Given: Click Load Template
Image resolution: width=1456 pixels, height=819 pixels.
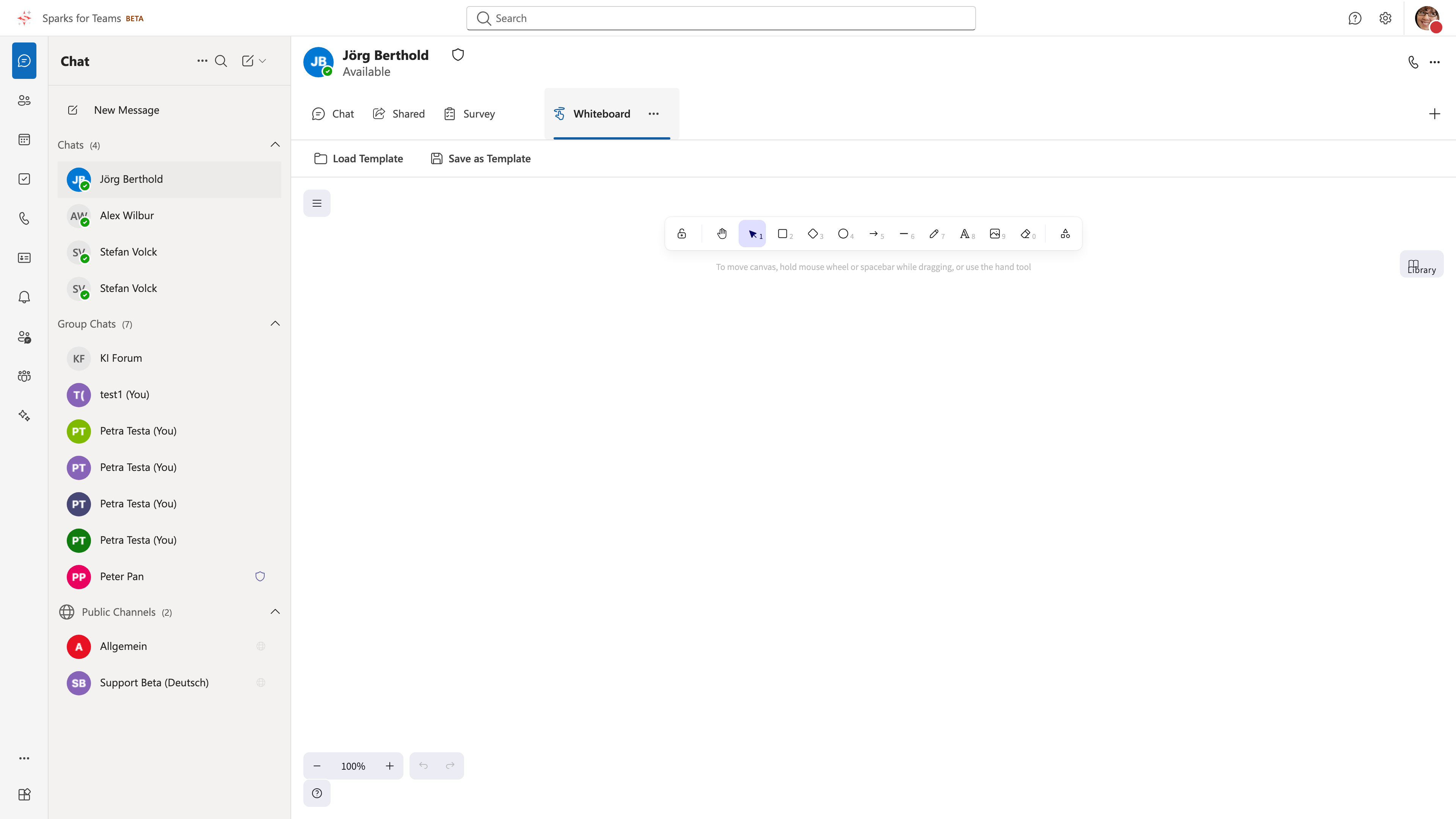Looking at the screenshot, I should point(358,159).
